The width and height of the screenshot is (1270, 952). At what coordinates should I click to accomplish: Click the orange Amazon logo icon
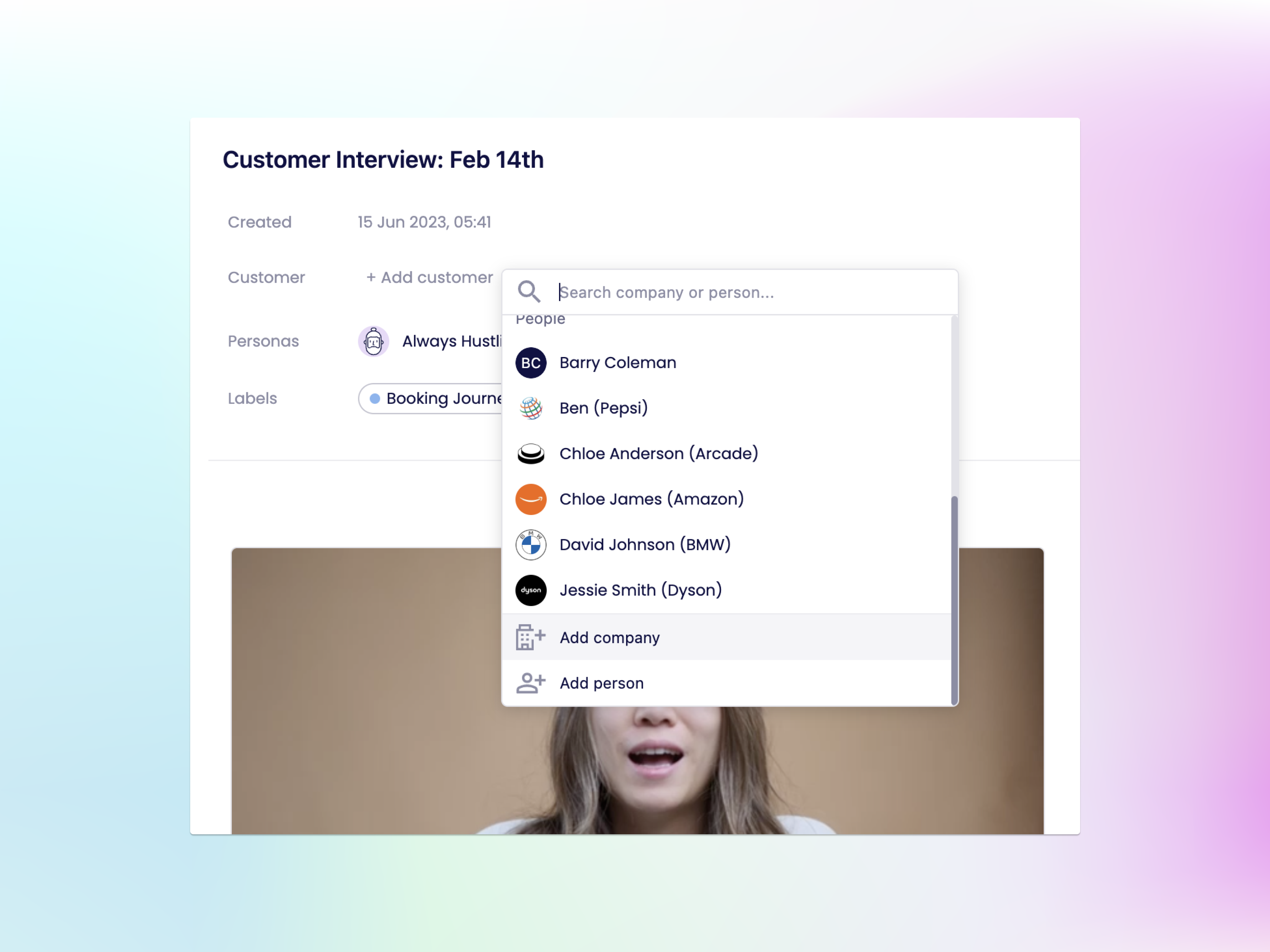531,499
